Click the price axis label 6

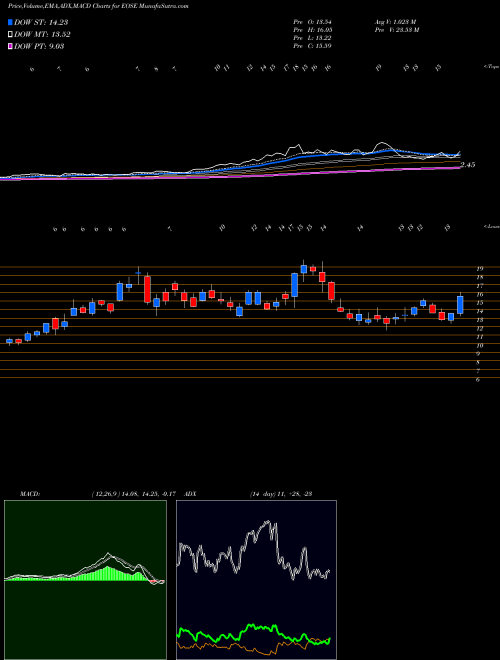478,380
